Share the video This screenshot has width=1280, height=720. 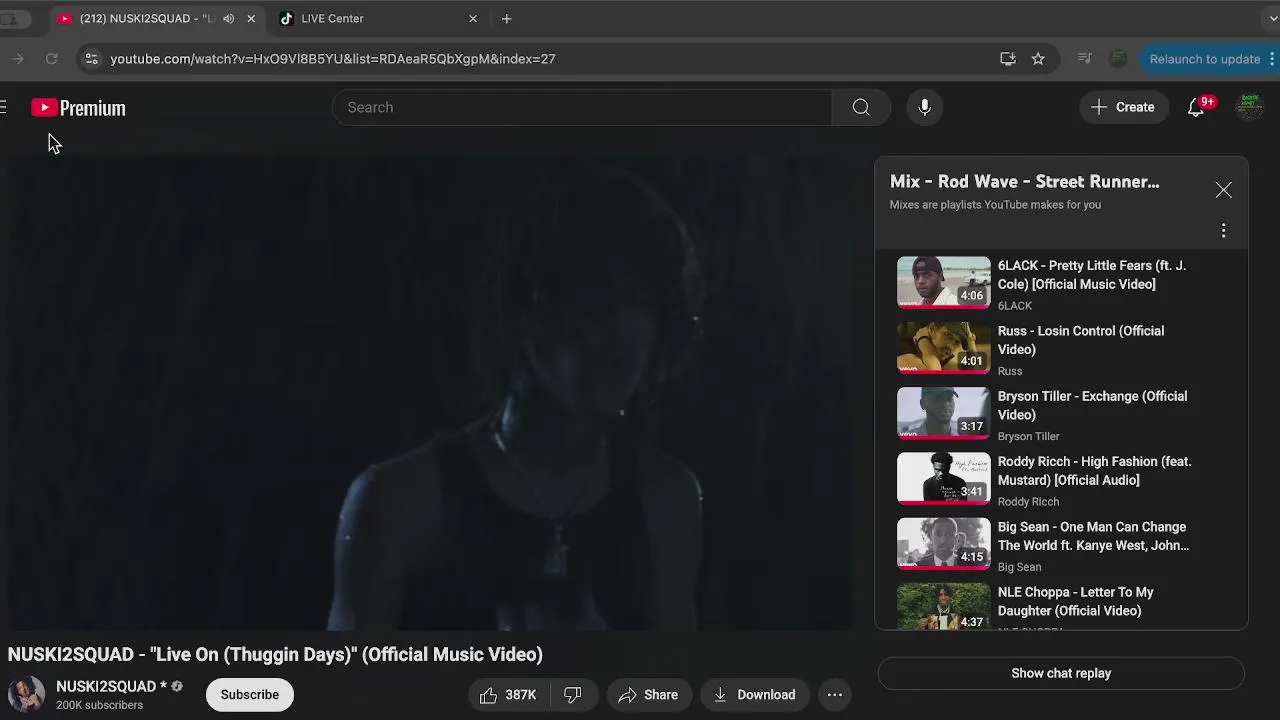coord(648,695)
